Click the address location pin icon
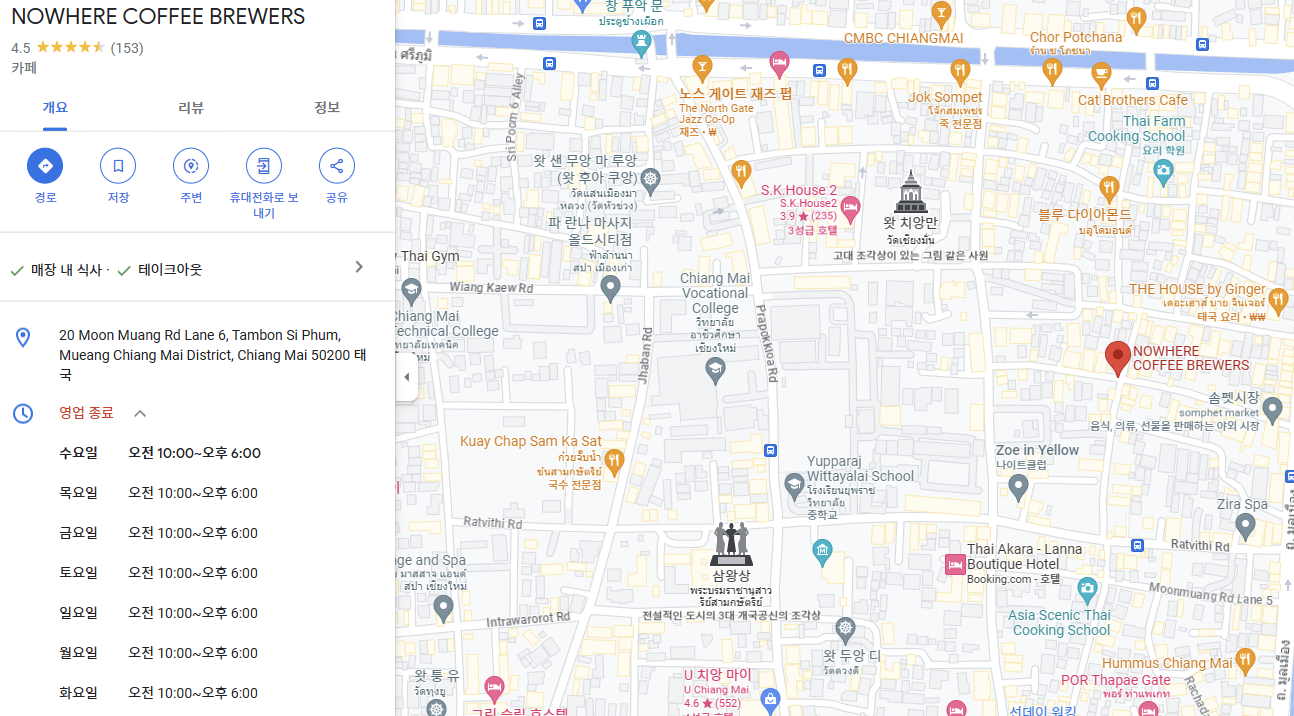 tap(23, 337)
